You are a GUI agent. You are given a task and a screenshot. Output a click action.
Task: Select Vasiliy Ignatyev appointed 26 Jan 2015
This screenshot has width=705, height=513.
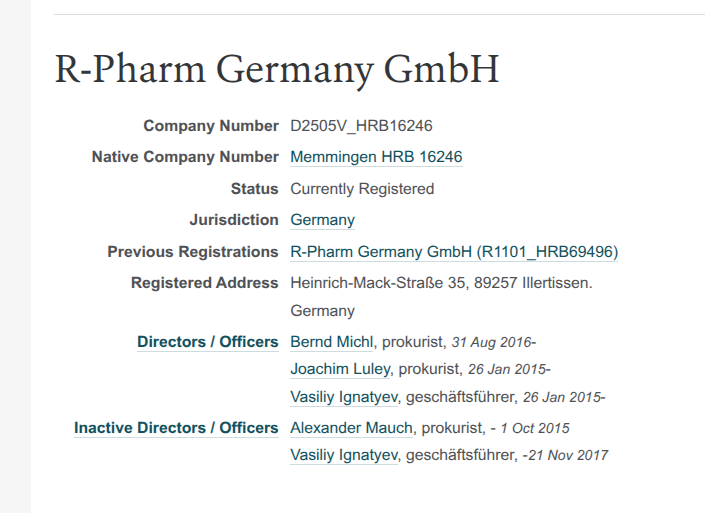click(345, 397)
